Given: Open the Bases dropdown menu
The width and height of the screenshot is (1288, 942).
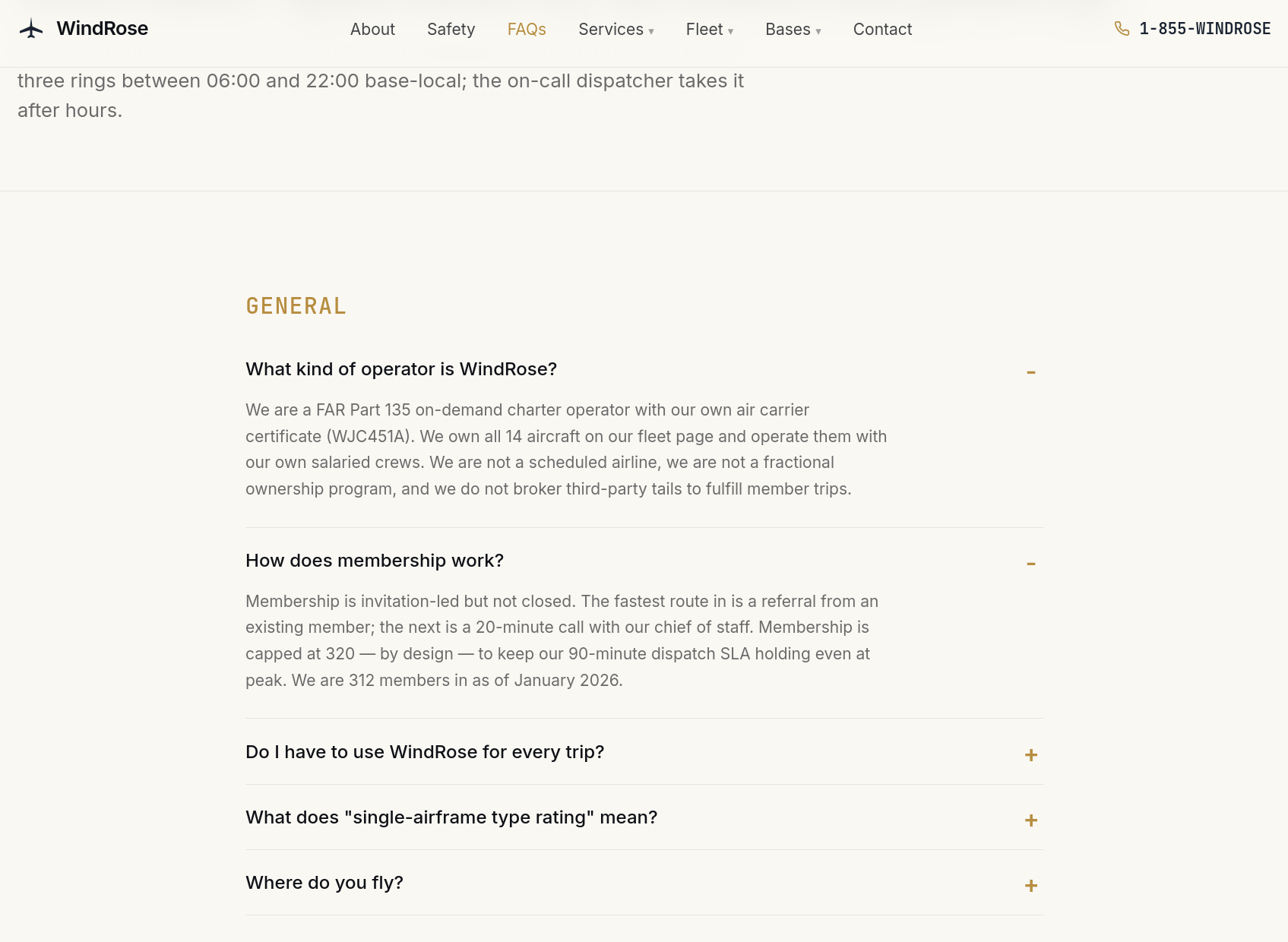Looking at the screenshot, I should coord(793,30).
